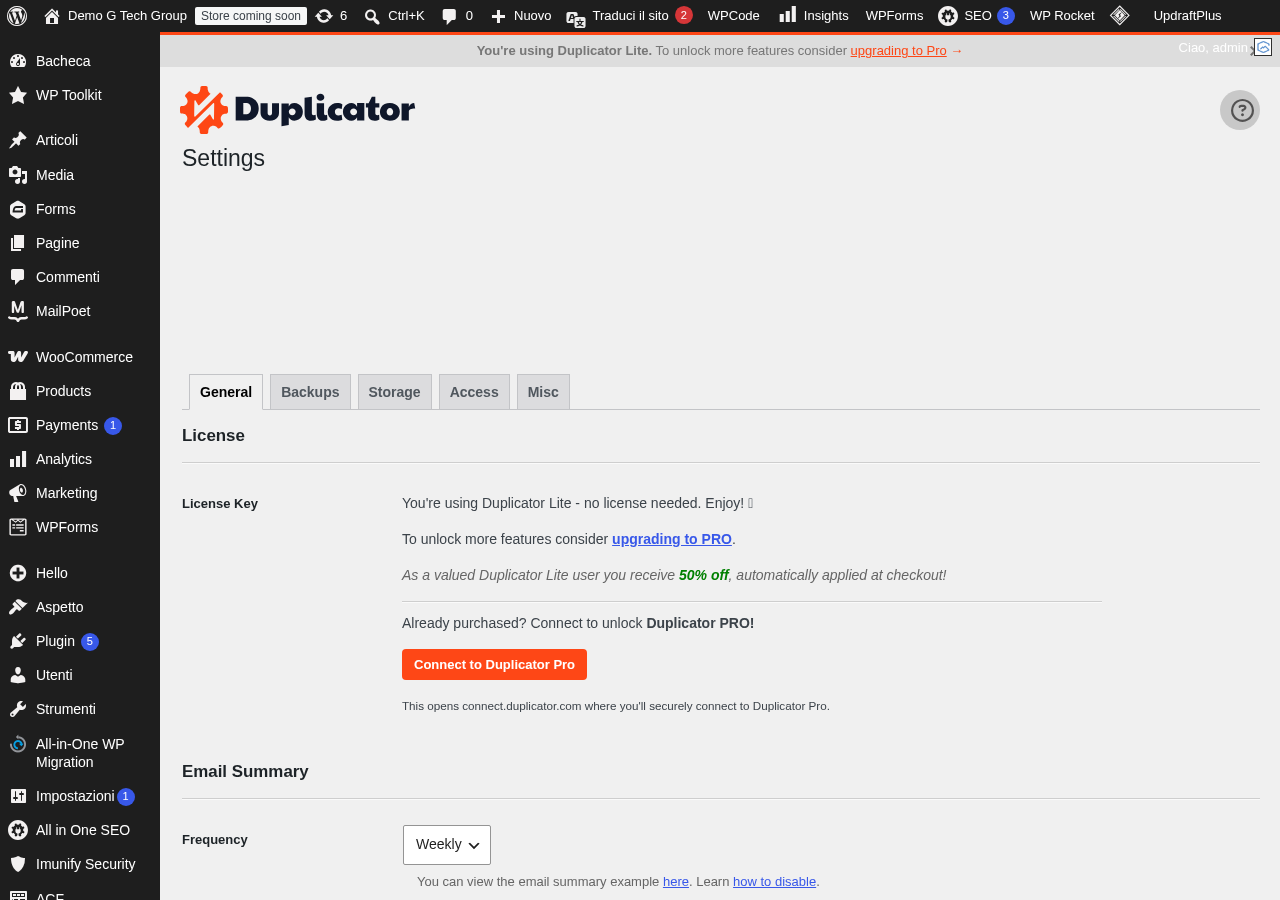Click the Marketing megaphone icon
The width and height of the screenshot is (1280, 900).
(x=18, y=493)
